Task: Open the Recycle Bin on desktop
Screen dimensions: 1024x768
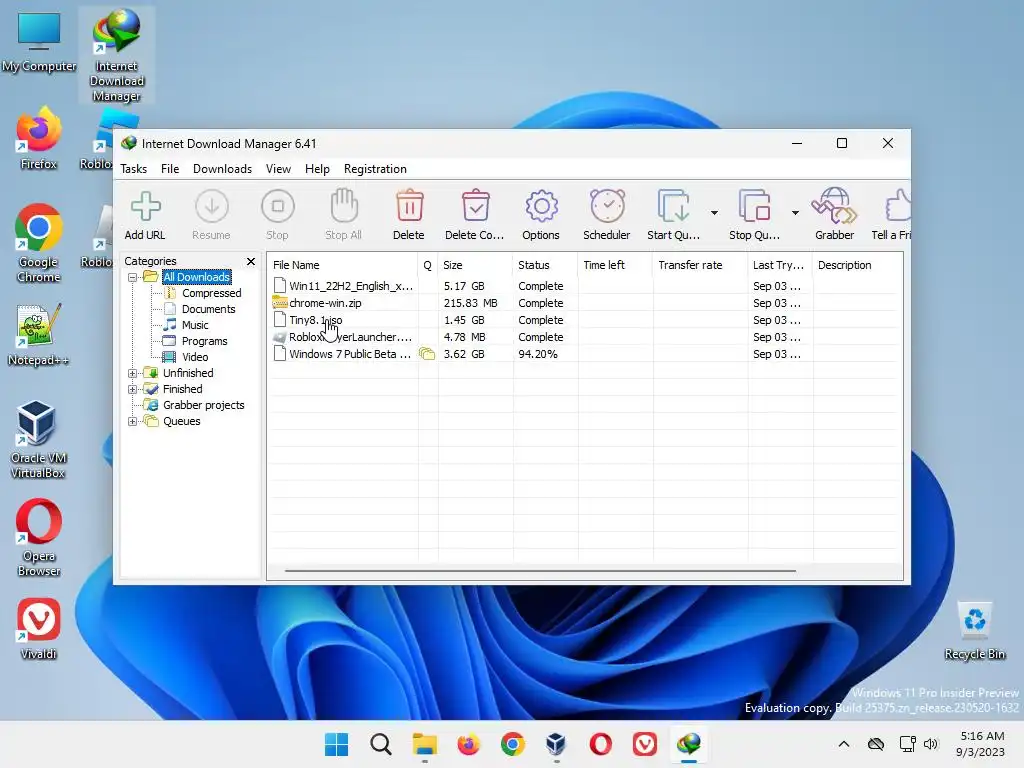Action: [974, 631]
